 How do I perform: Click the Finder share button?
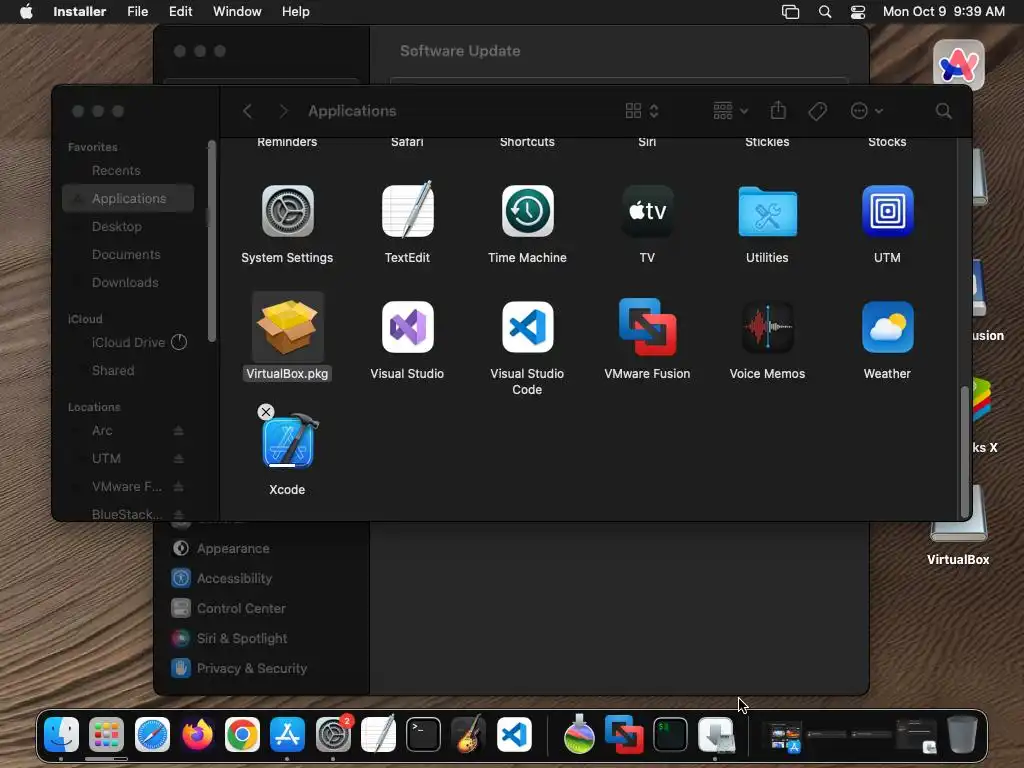(778, 110)
